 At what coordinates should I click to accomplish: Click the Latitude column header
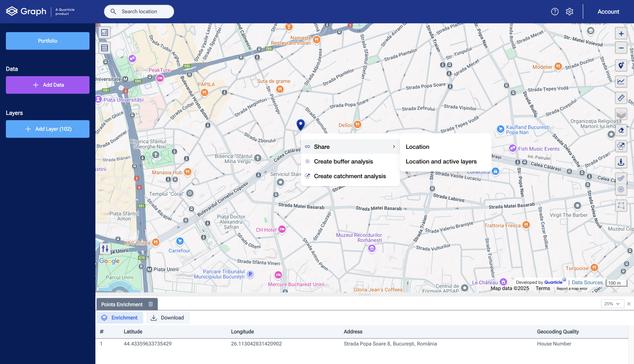[x=133, y=332]
